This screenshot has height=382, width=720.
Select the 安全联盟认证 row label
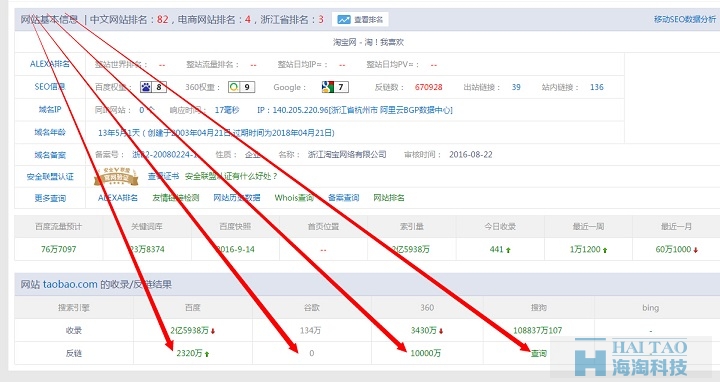(x=50, y=177)
